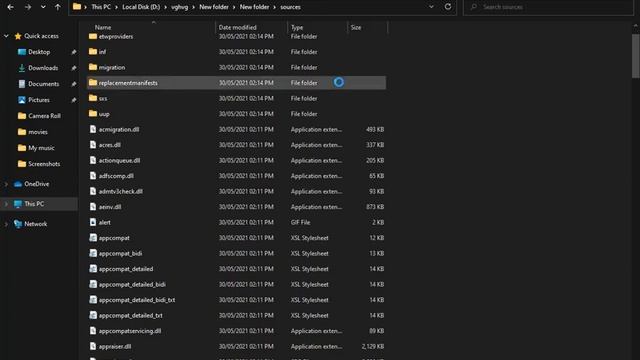This screenshot has width=640, height=360.
Task: Select appcompat_bidi stylesheet icon
Action: (93, 253)
